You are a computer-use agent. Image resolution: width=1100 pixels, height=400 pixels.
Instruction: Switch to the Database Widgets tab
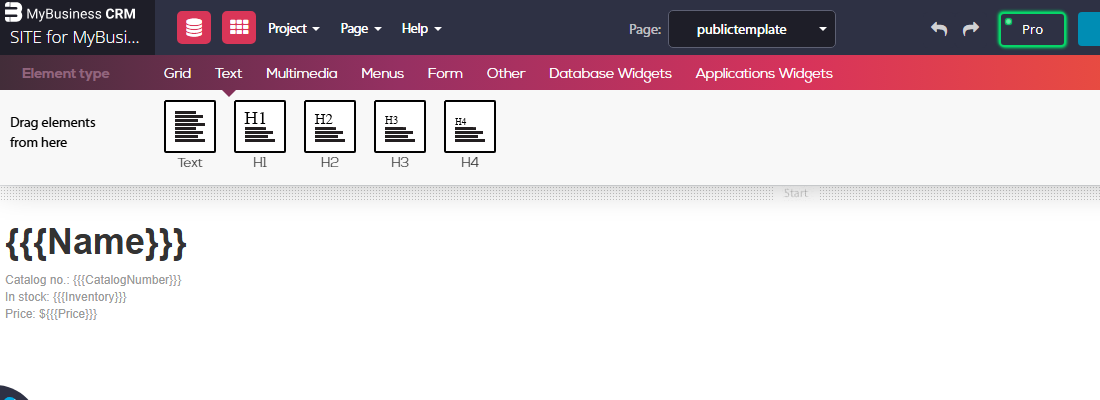tap(610, 73)
